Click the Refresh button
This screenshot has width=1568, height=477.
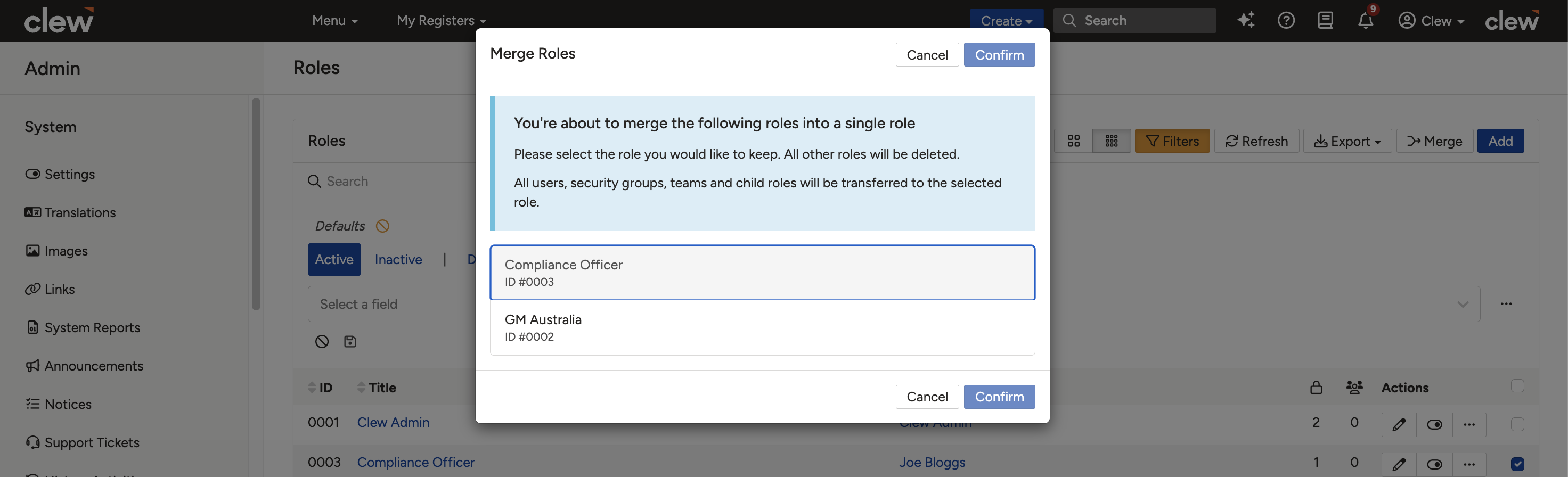coord(1256,141)
